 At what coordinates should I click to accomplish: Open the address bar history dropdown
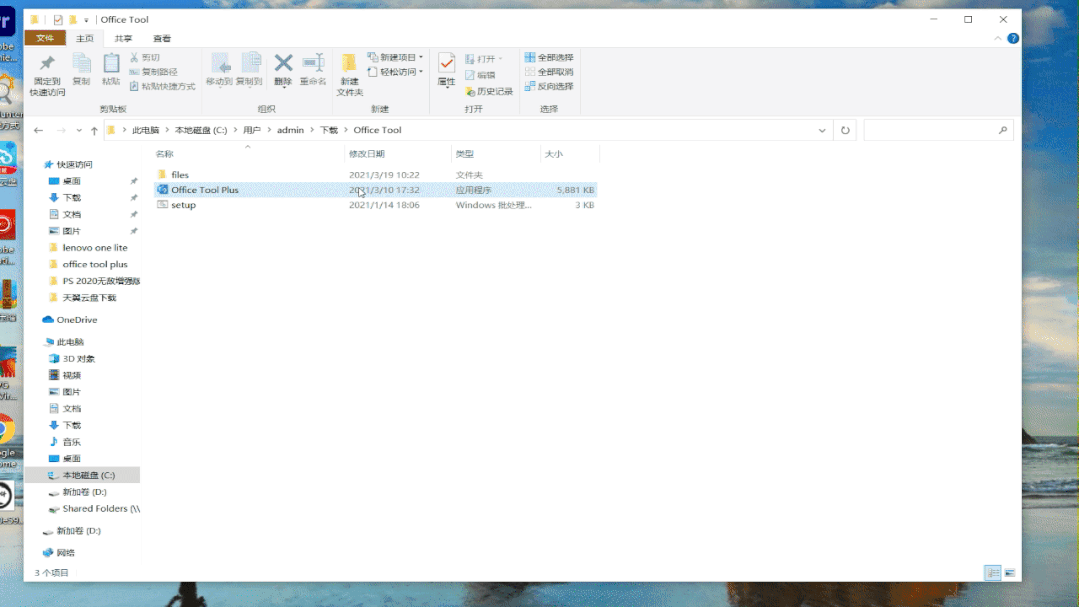tap(822, 130)
